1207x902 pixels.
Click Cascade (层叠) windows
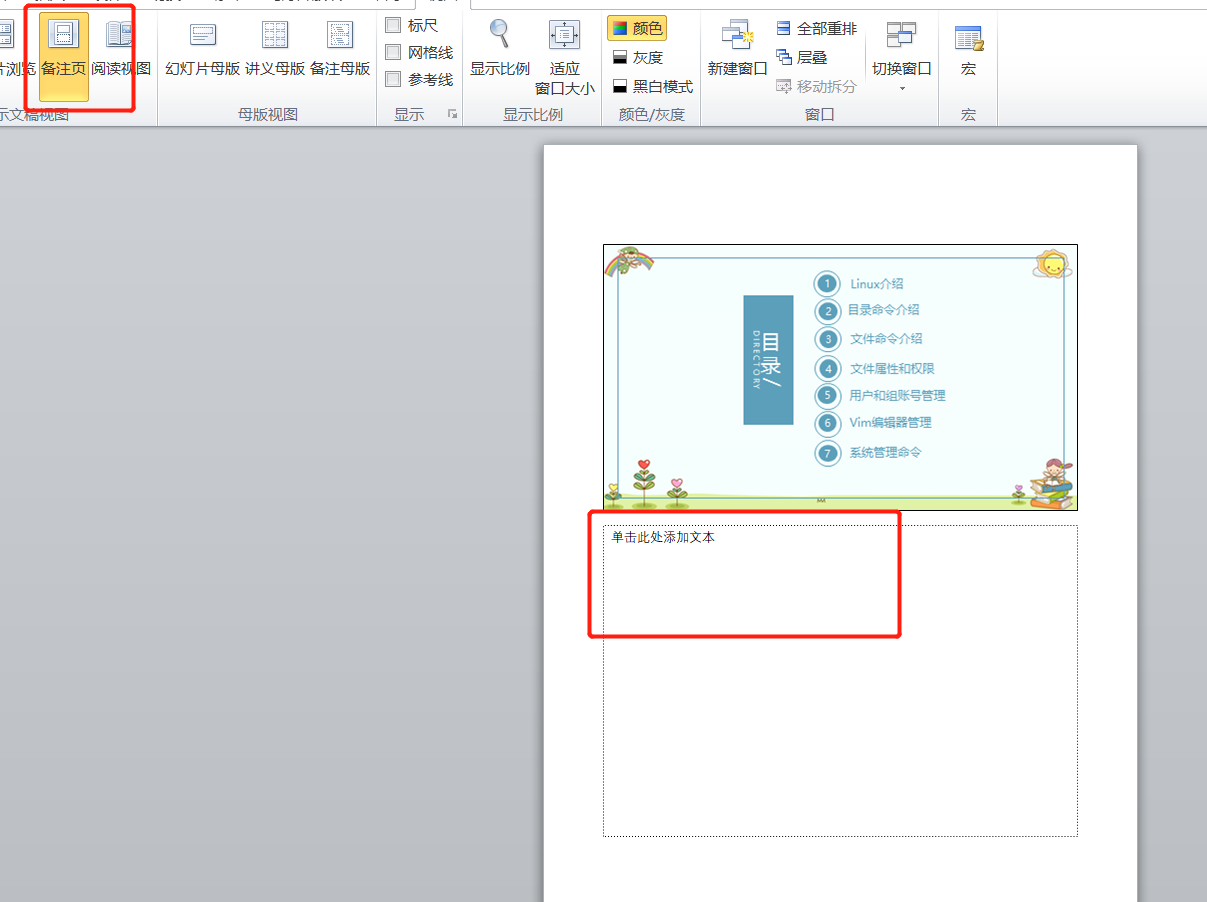click(802, 57)
